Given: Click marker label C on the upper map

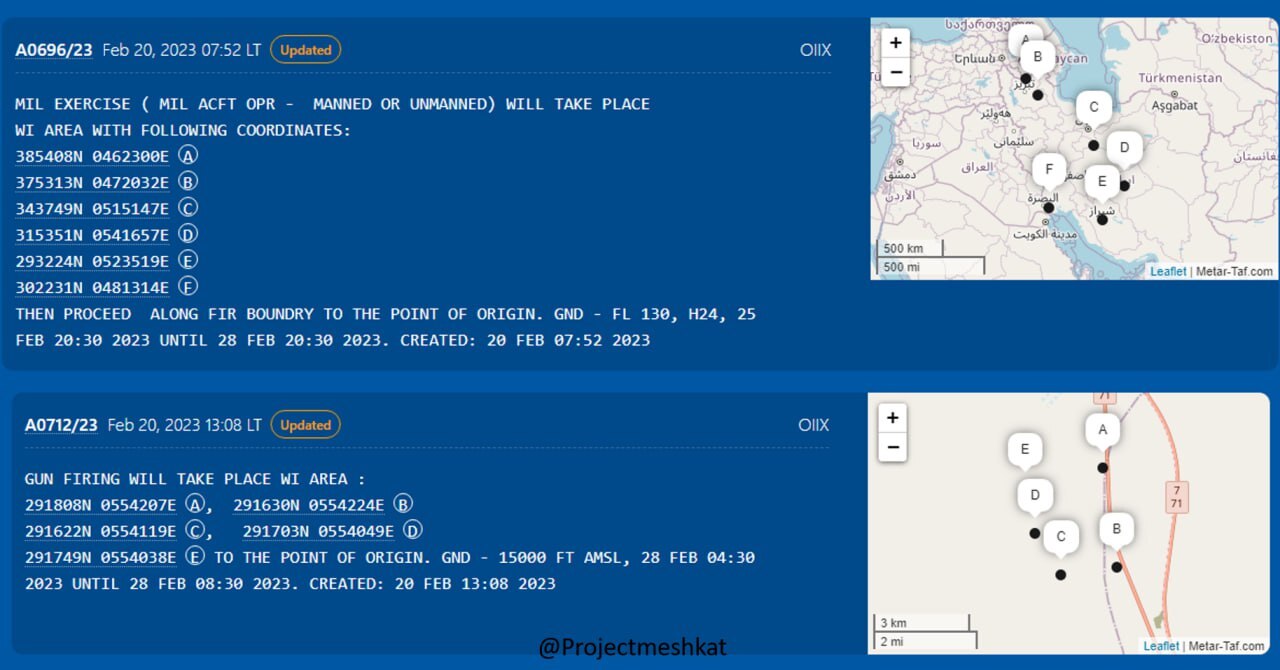Looking at the screenshot, I should (1094, 107).
